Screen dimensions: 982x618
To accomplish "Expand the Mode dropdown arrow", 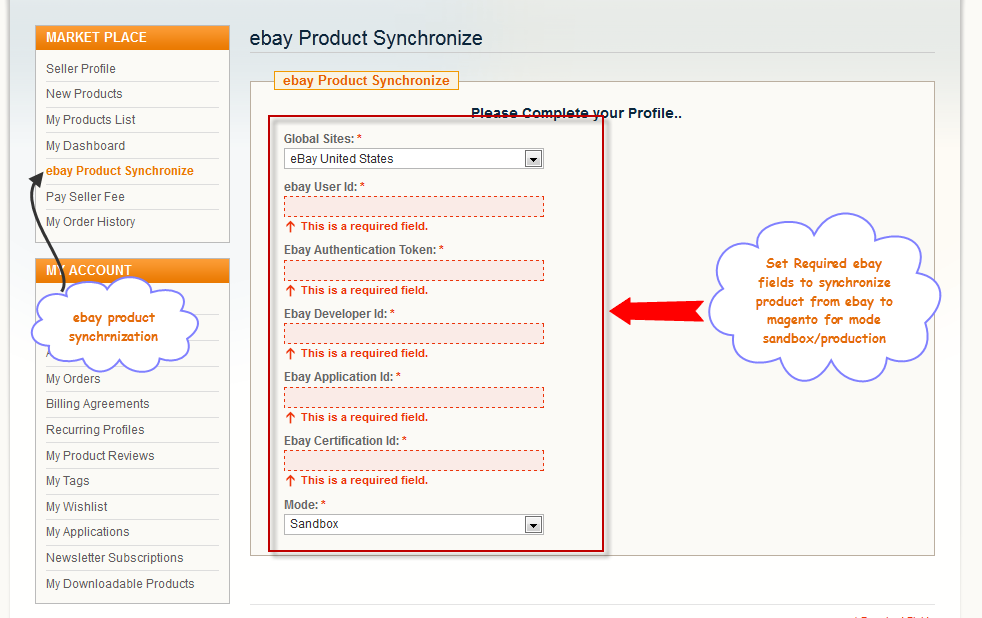I will click(x=533, y=525).
